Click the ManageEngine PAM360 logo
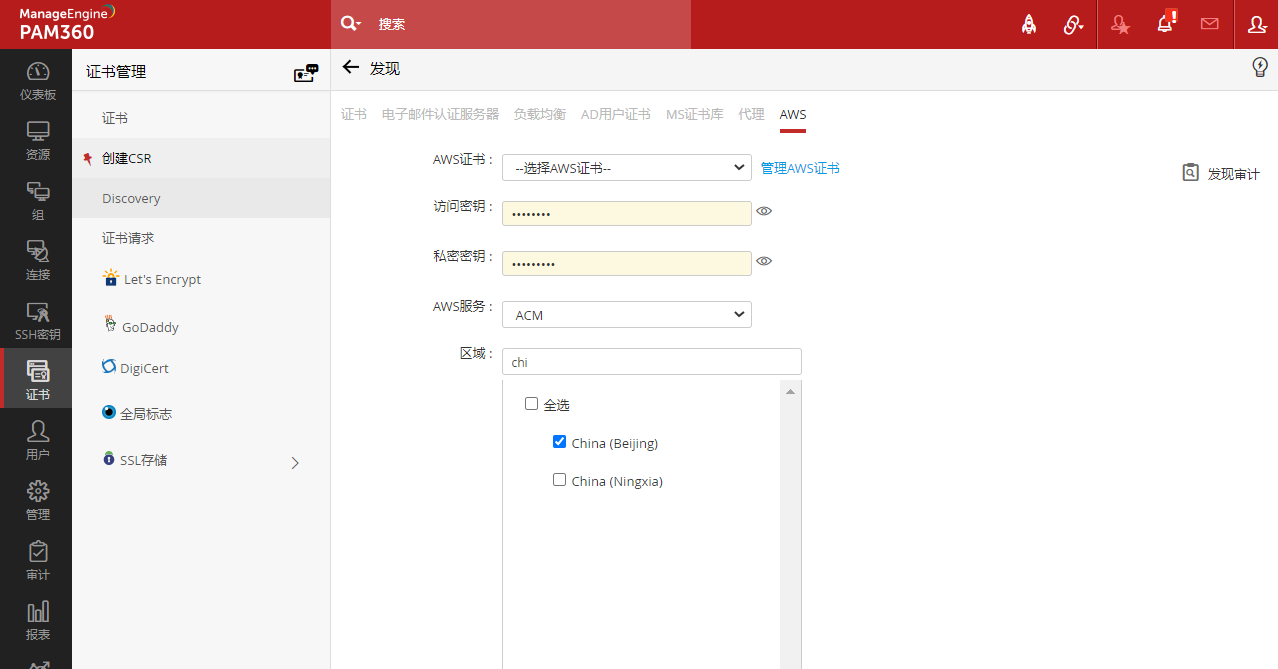 (68, 23)
